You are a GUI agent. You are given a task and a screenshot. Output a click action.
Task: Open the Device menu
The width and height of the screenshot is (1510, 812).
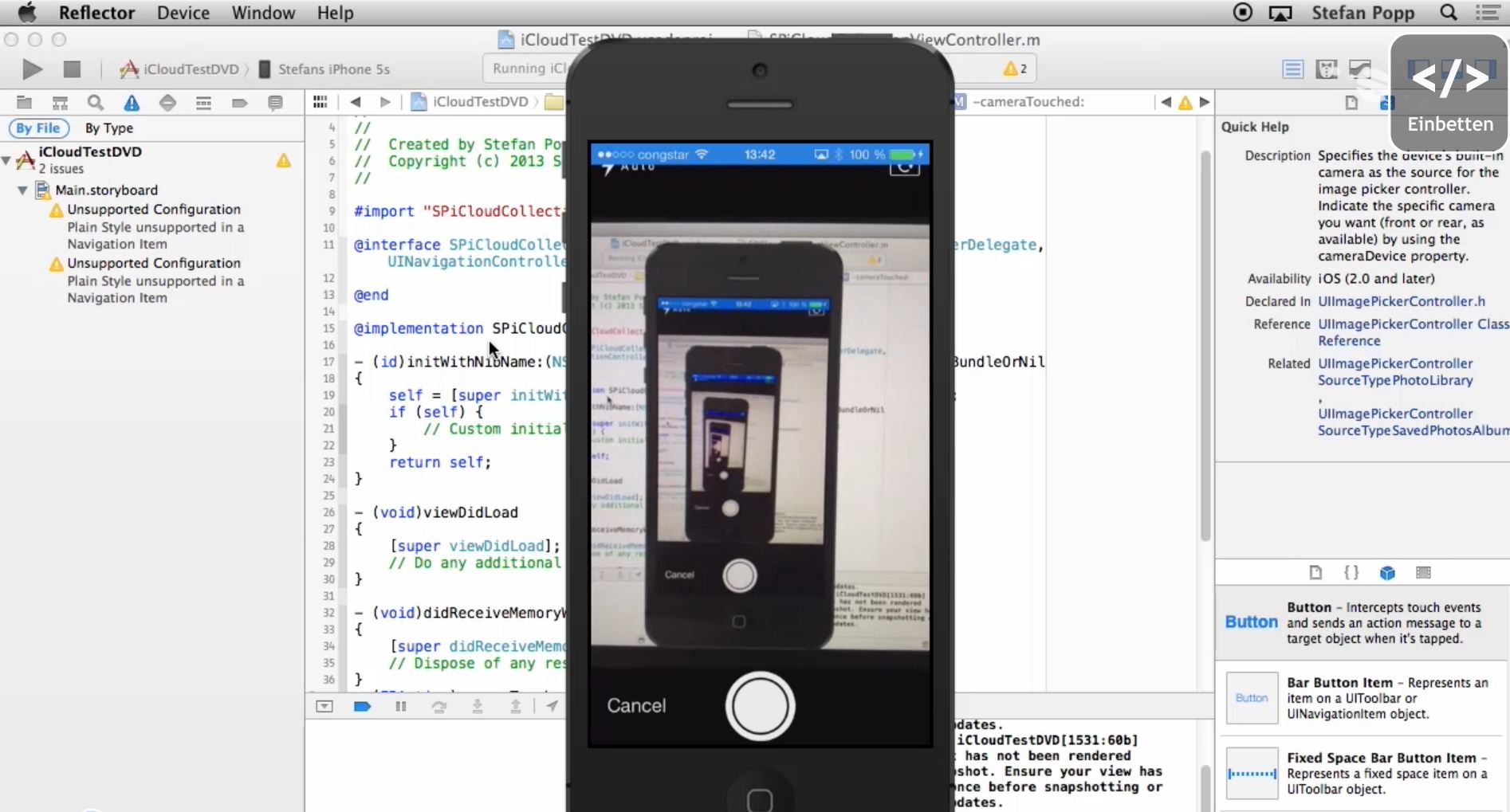coord(183,13)
